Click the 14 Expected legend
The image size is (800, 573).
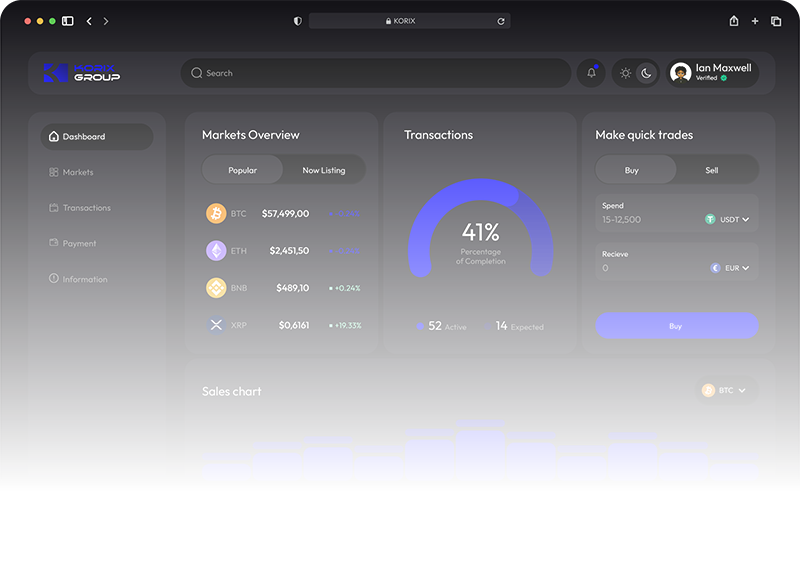pyautogui.click(x=514, y=326)
